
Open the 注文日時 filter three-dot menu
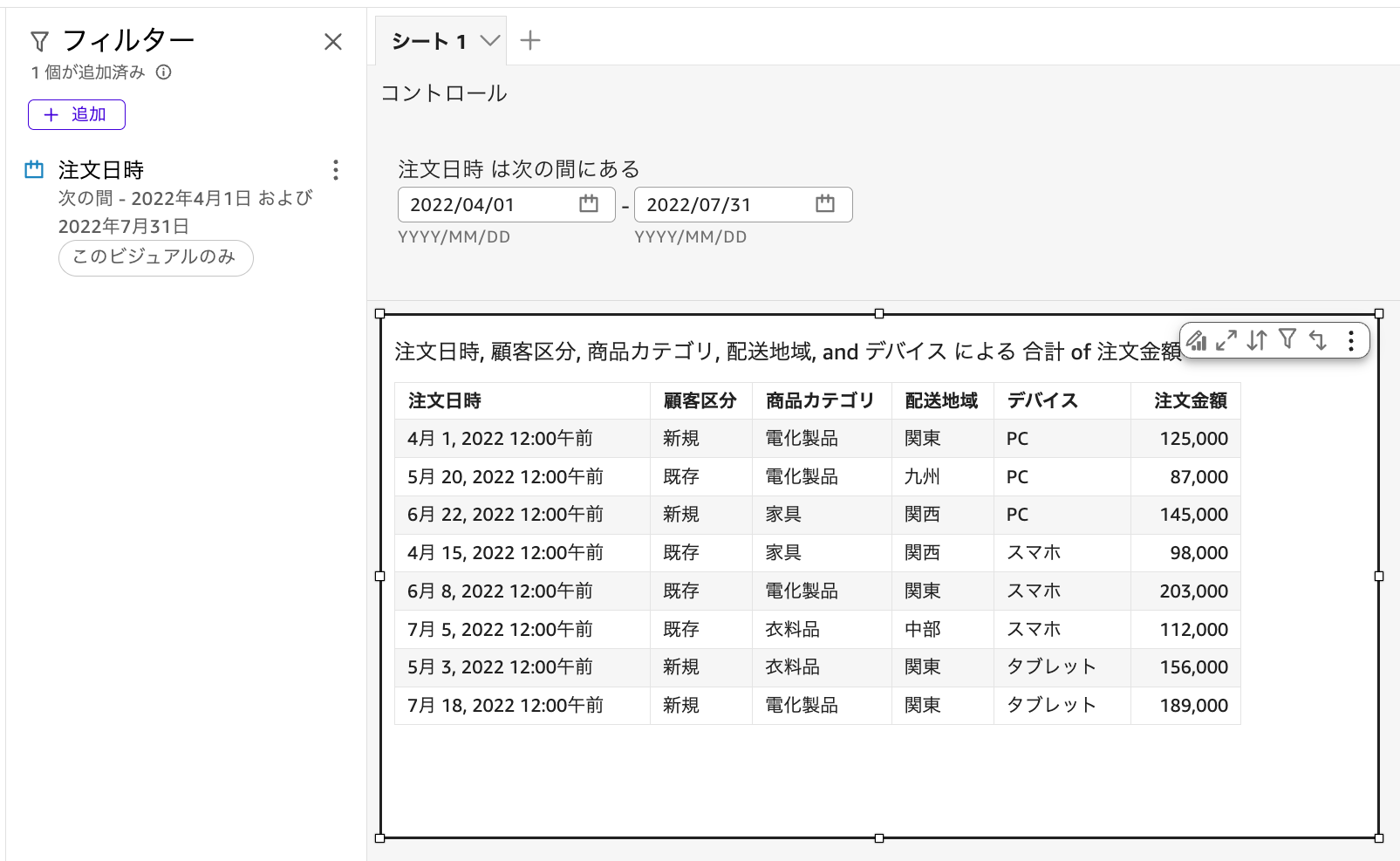click(336, 171)
